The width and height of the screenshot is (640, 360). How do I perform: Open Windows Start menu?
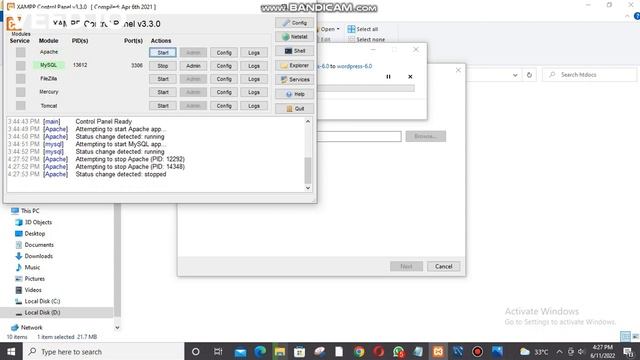pyautogui.click(x=11, y=351)
